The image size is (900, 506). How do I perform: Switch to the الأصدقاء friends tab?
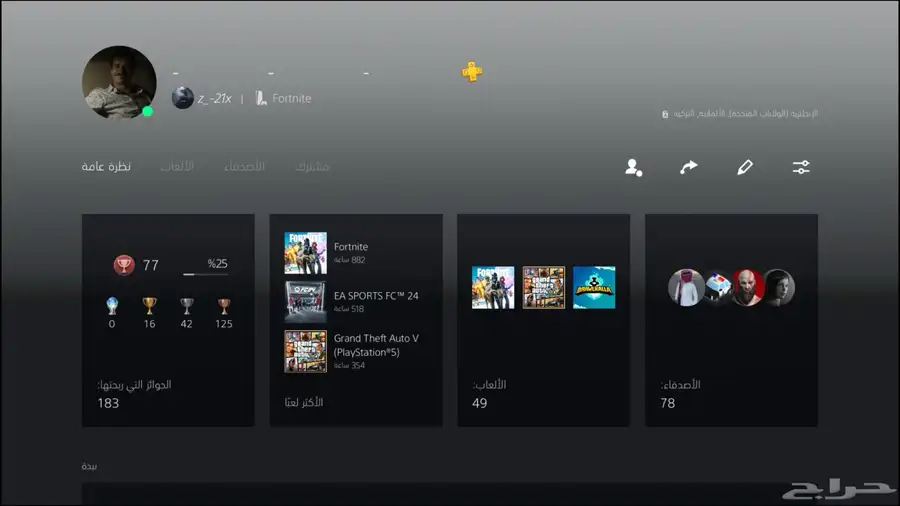click(x=245, y=166)
